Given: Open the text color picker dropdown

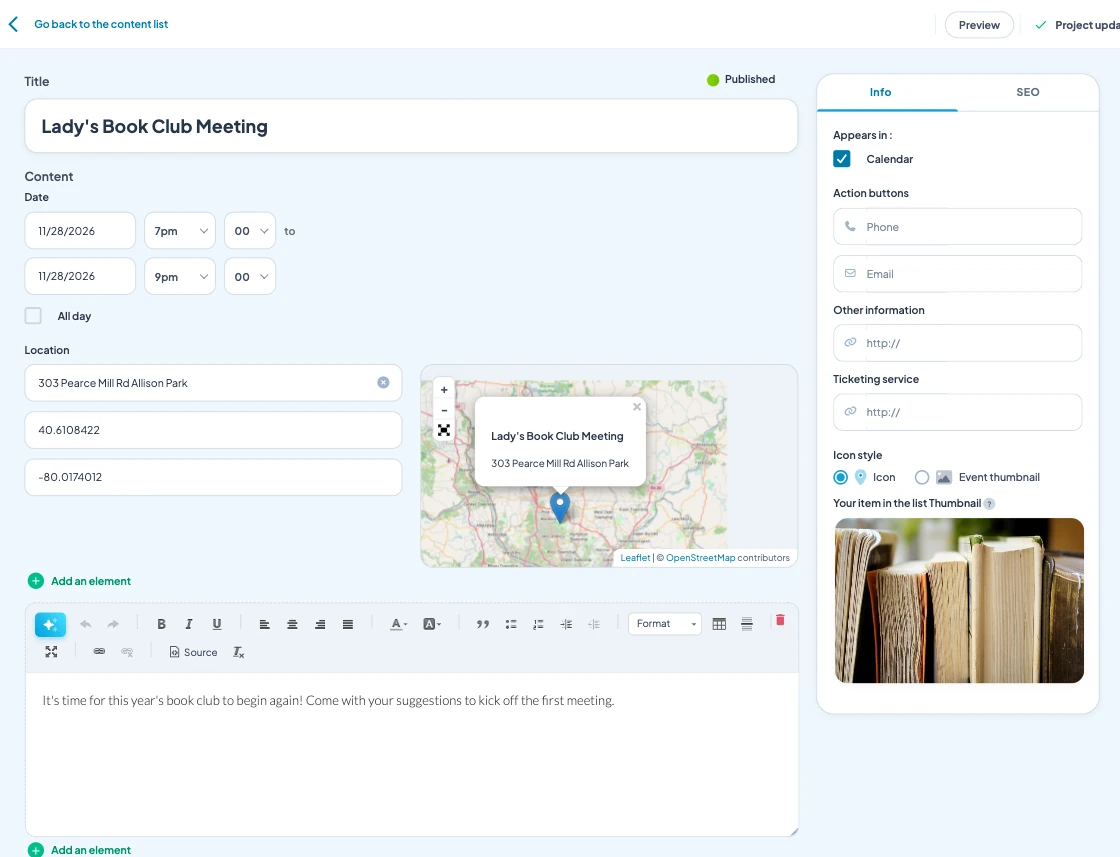Looking at the screenshot, I should (399, 624).
